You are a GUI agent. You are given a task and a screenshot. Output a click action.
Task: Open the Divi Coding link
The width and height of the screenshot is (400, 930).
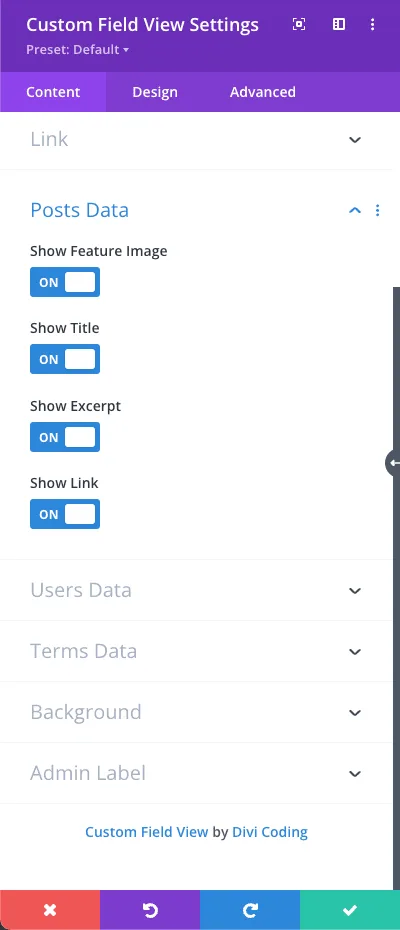[x=270, y=832]
